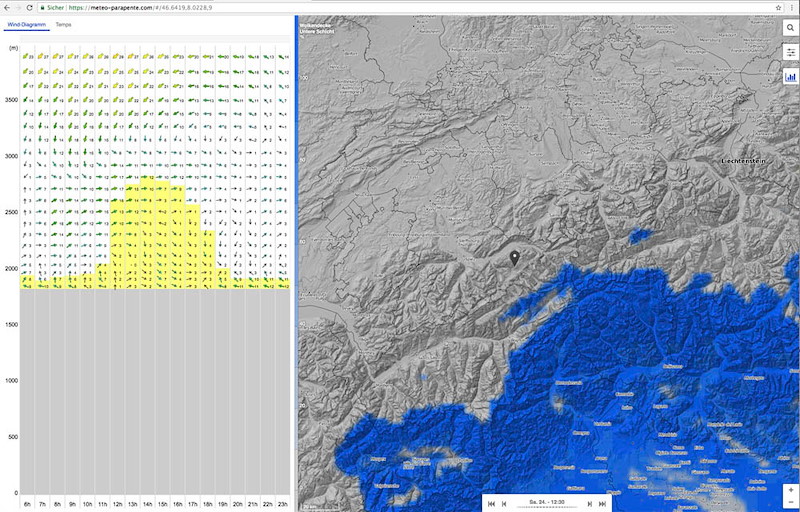Select the 9h column label
This screenshot has height=512, width=800.
click(x=72, y=504)
